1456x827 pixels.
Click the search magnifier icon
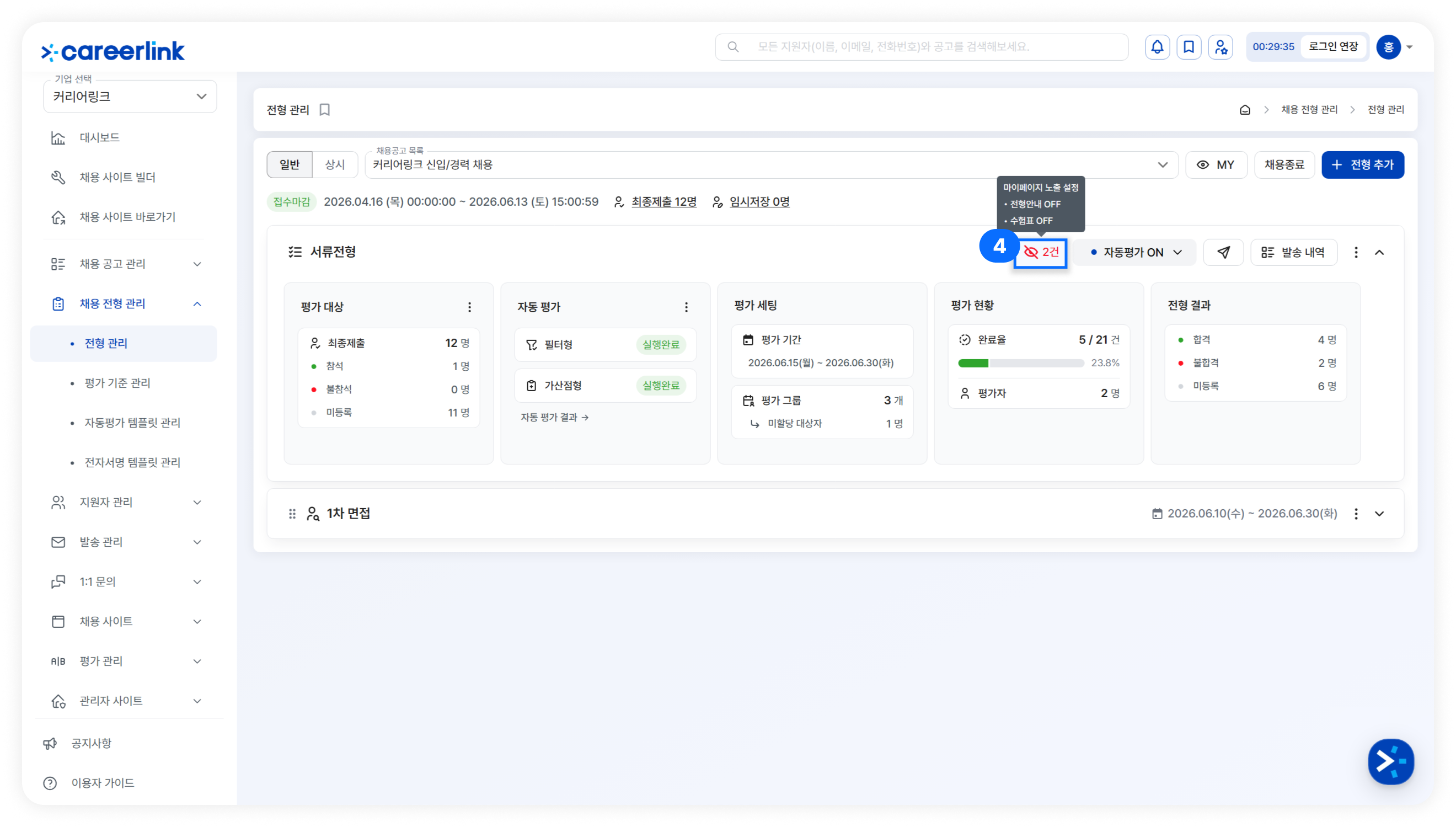click(x=733, y=46)
